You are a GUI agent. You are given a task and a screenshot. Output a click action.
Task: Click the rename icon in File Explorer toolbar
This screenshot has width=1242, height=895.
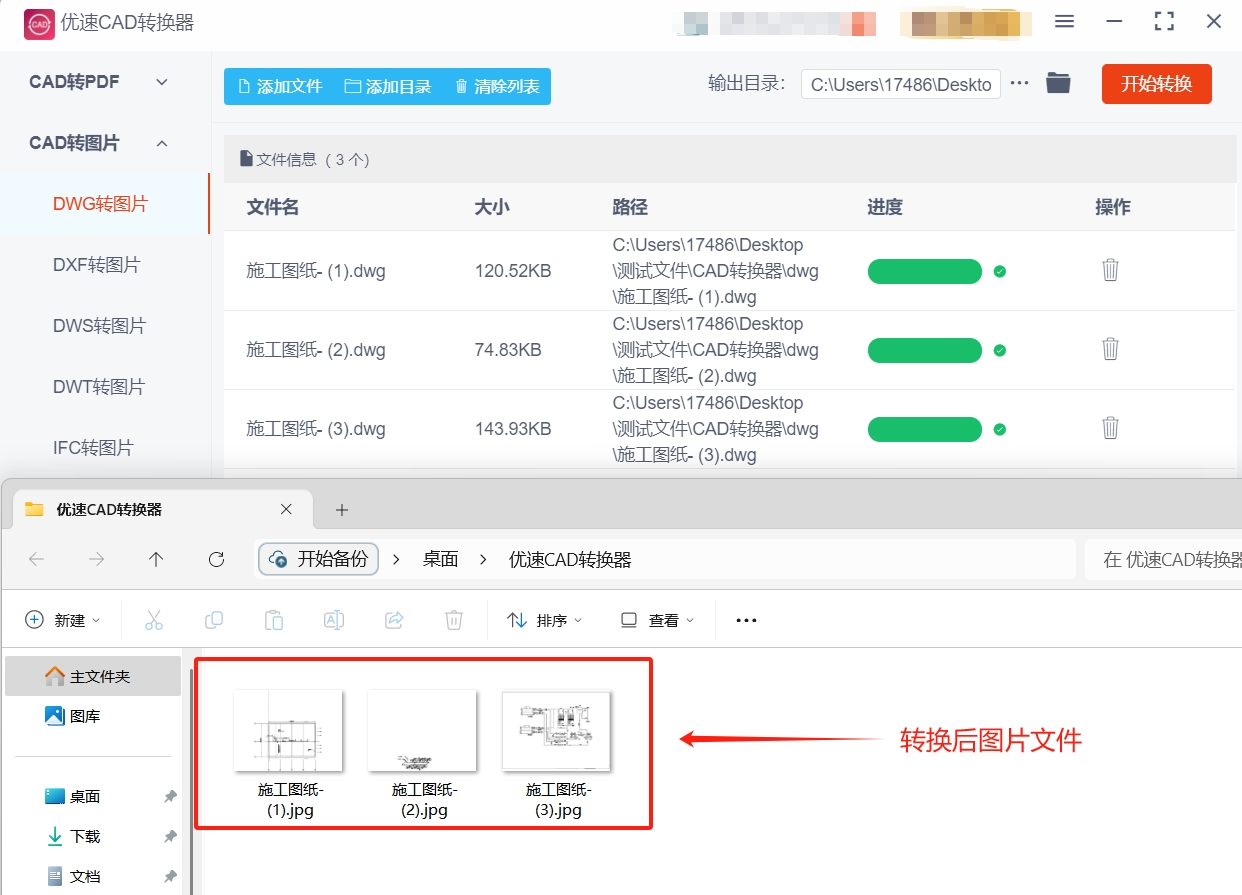point(334,620)
